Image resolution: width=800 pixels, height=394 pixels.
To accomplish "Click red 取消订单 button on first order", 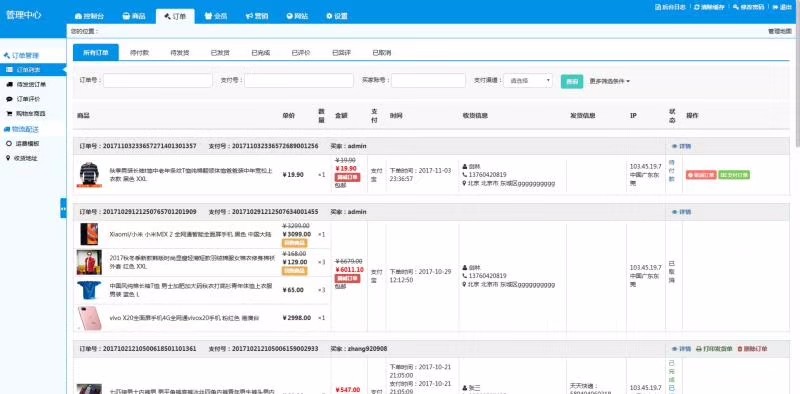I will point(701,175).
